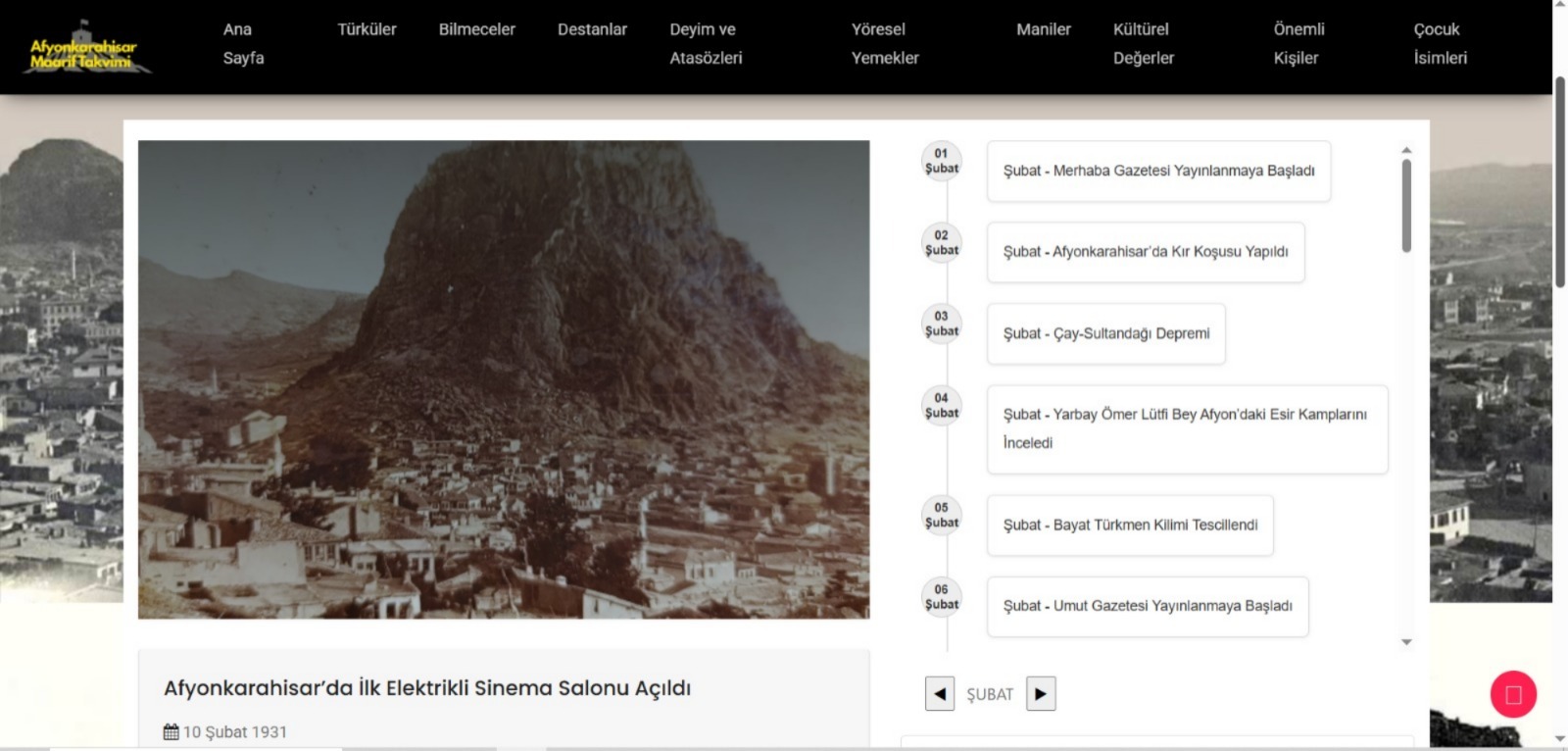The height and width of the screenshot is (751, 1568).
Task: Go to previous month with left arrow
Action: 939,694
